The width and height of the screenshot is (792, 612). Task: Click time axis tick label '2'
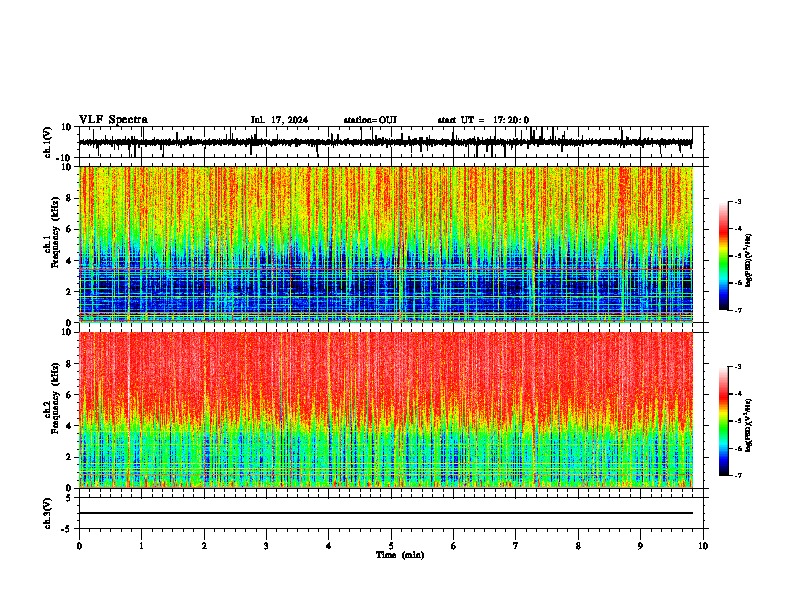(204, 546)
